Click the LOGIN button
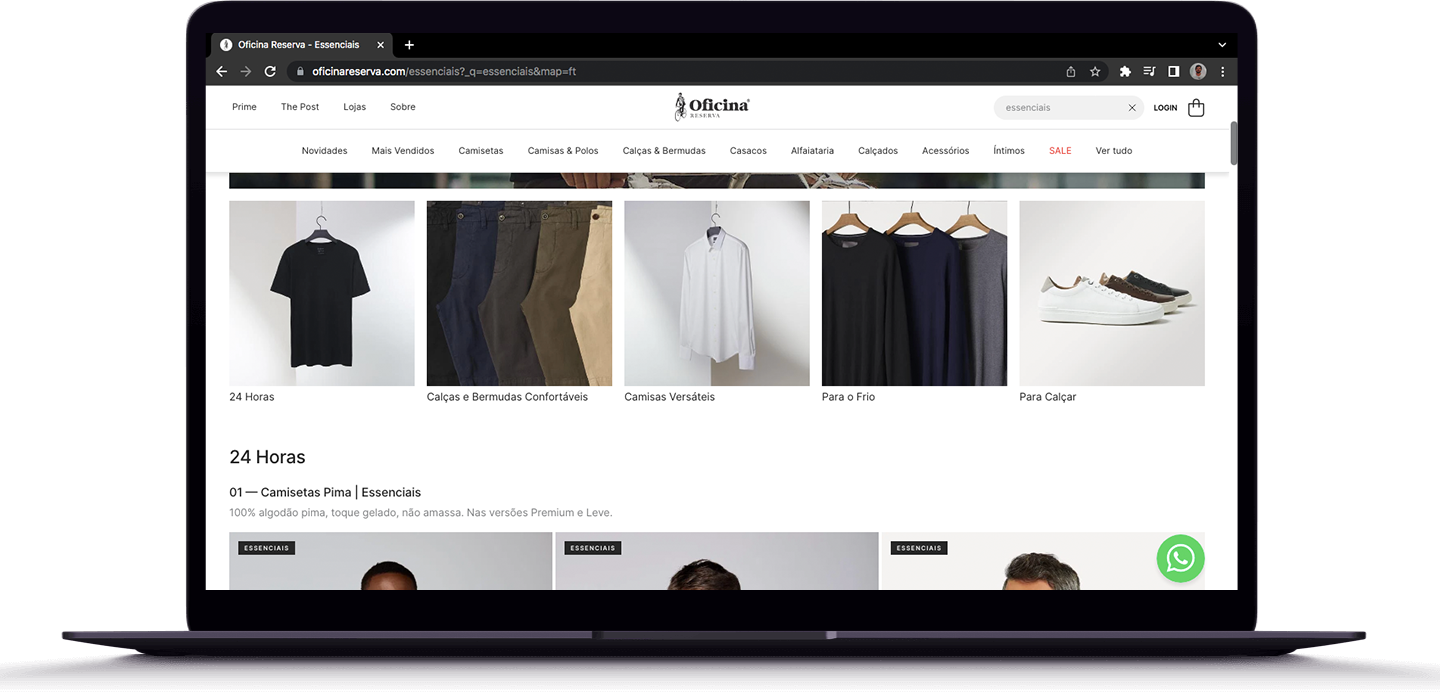This screenshot has width=1440, height=695. [x=1165, y=108]
